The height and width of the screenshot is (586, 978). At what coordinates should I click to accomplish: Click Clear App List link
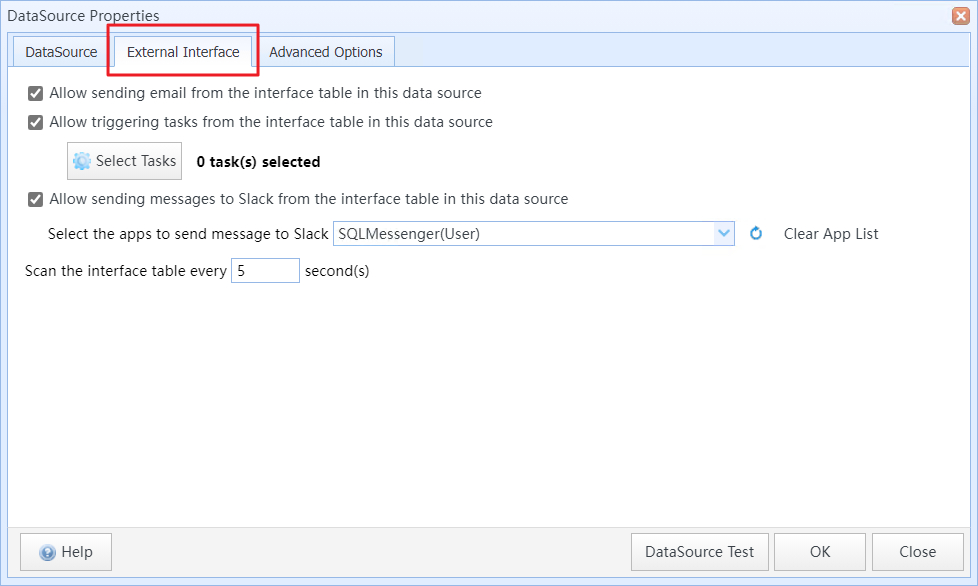831,234
